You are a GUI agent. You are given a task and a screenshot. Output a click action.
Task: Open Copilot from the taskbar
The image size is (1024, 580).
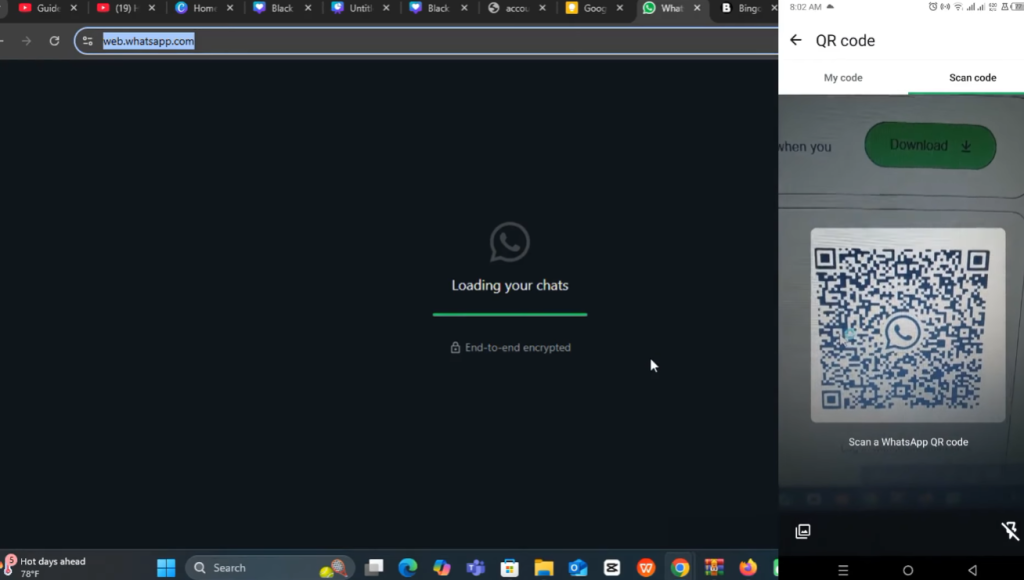click(x=441, y=568)
